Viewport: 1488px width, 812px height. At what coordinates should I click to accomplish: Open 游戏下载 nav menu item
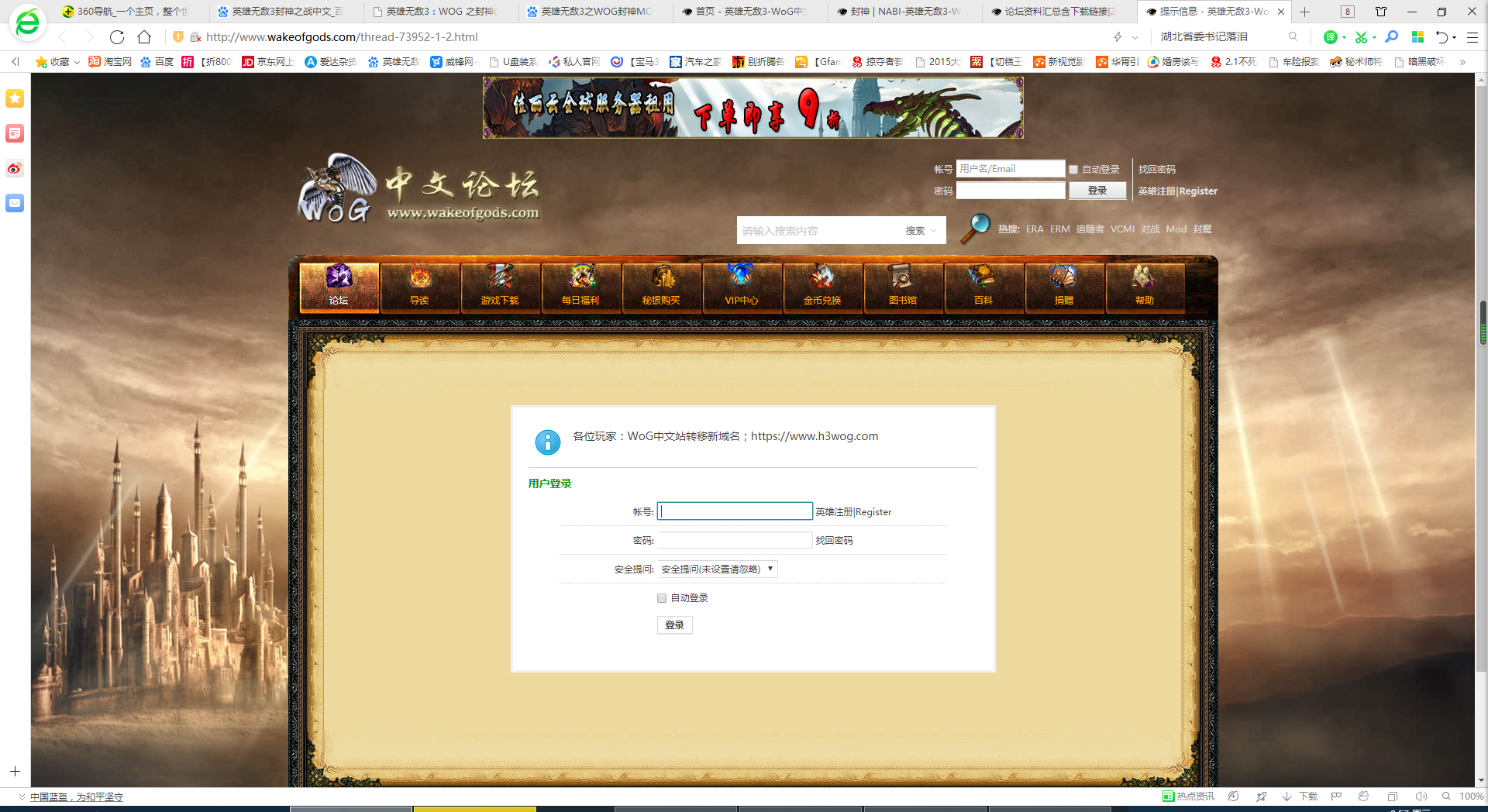(500, 287)
